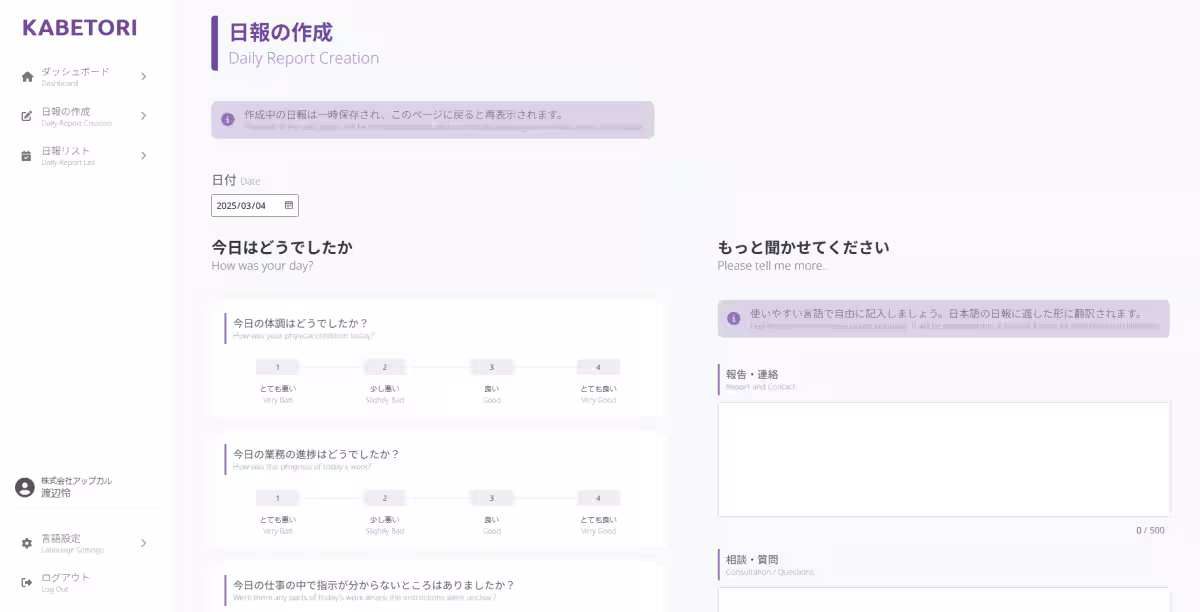This screenshot has width=1200, height=612.
Task: Select the home Dashboard icon in sidebar
Action: (x=25, y=74)
